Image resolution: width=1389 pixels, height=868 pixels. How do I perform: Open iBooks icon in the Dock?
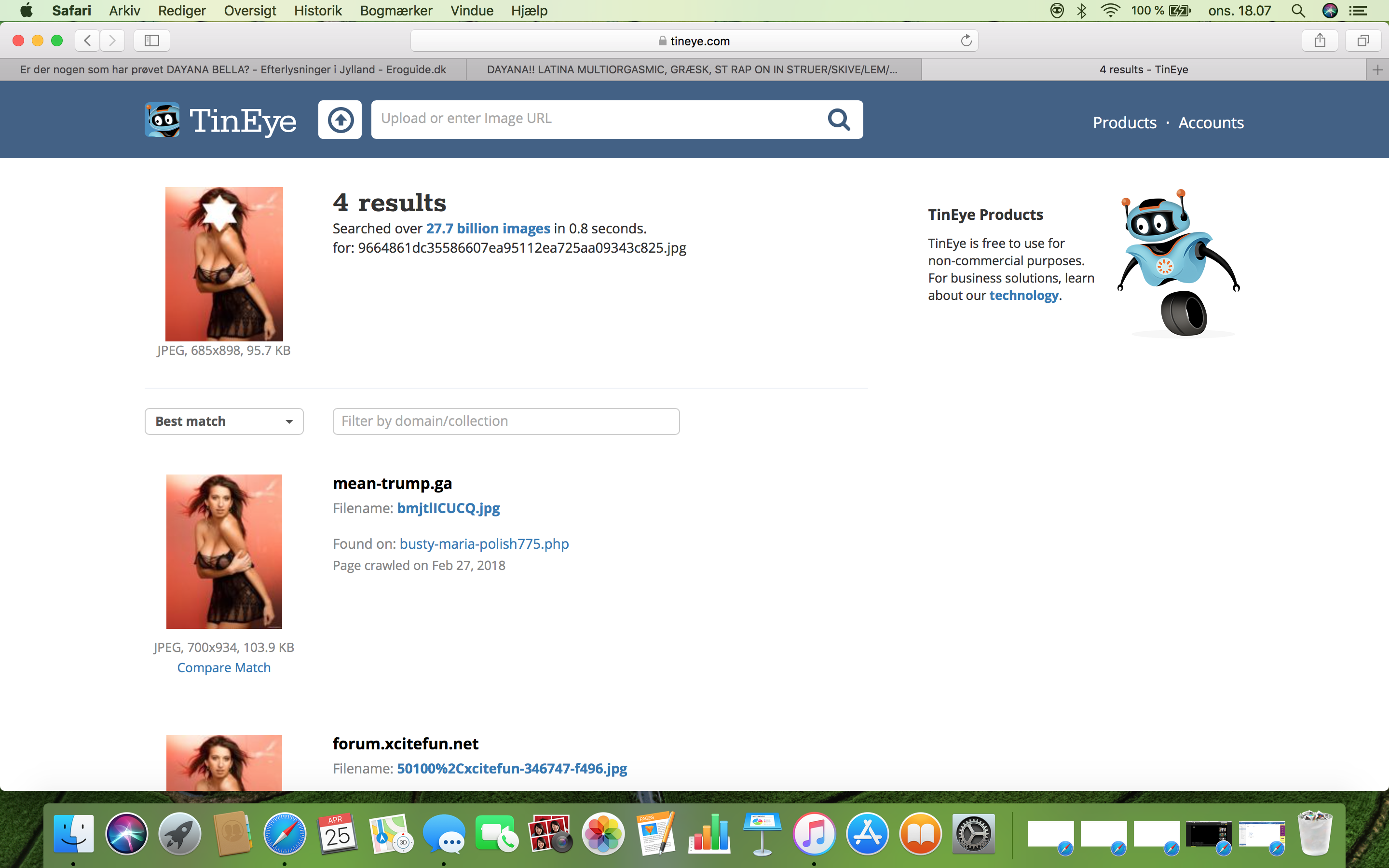click(921, 834)
